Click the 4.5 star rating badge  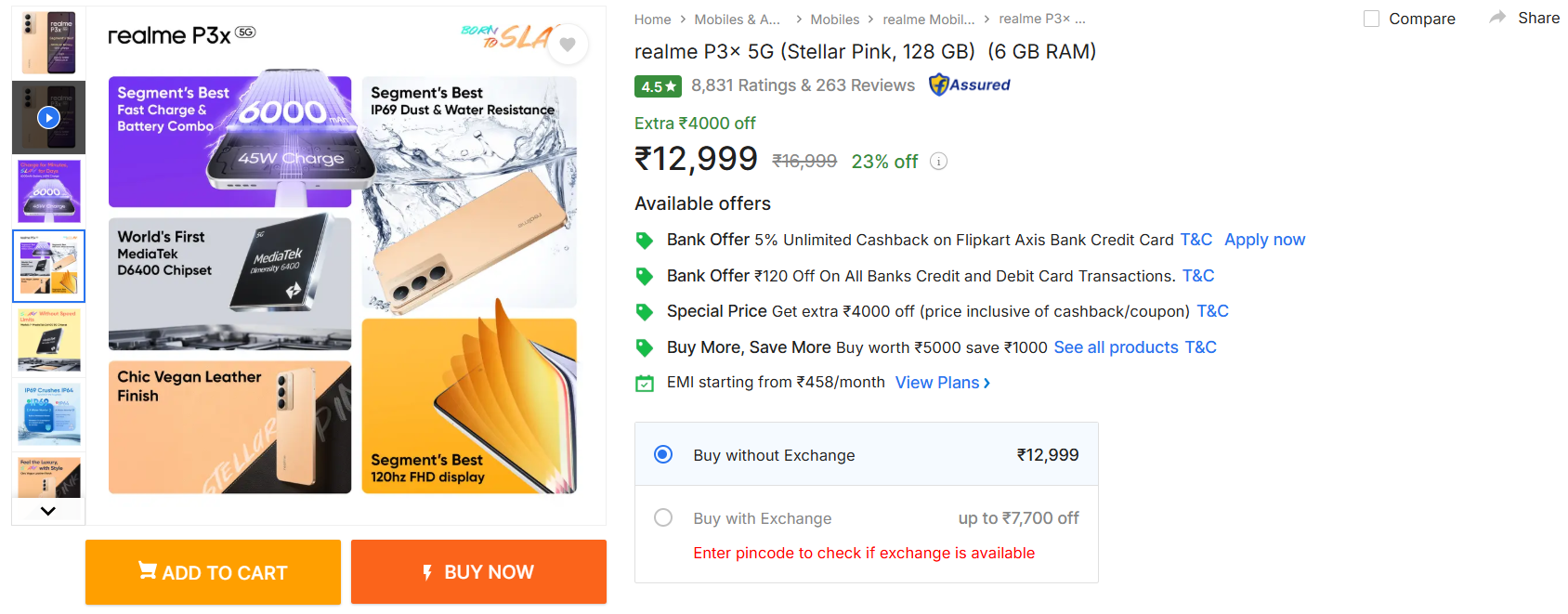click(658, 86)
